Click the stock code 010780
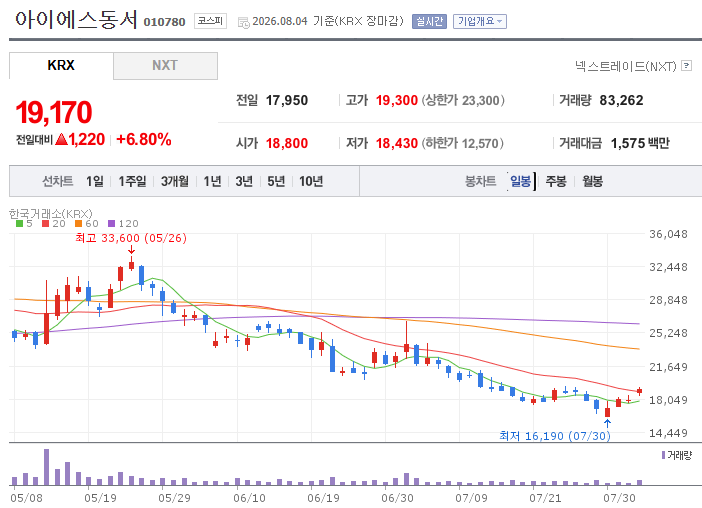This screenshot has width=702, height=508. point(164,22)
